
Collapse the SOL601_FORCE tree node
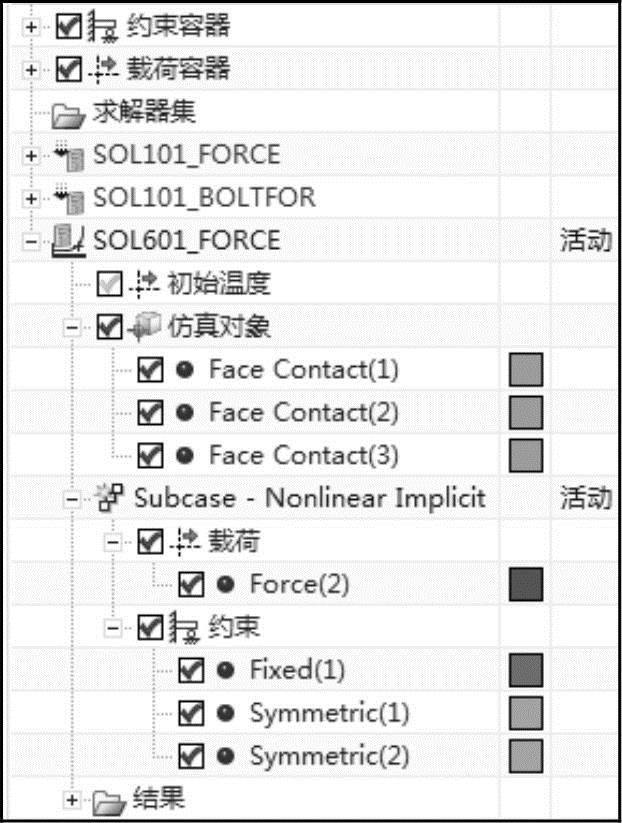[32, 241]
